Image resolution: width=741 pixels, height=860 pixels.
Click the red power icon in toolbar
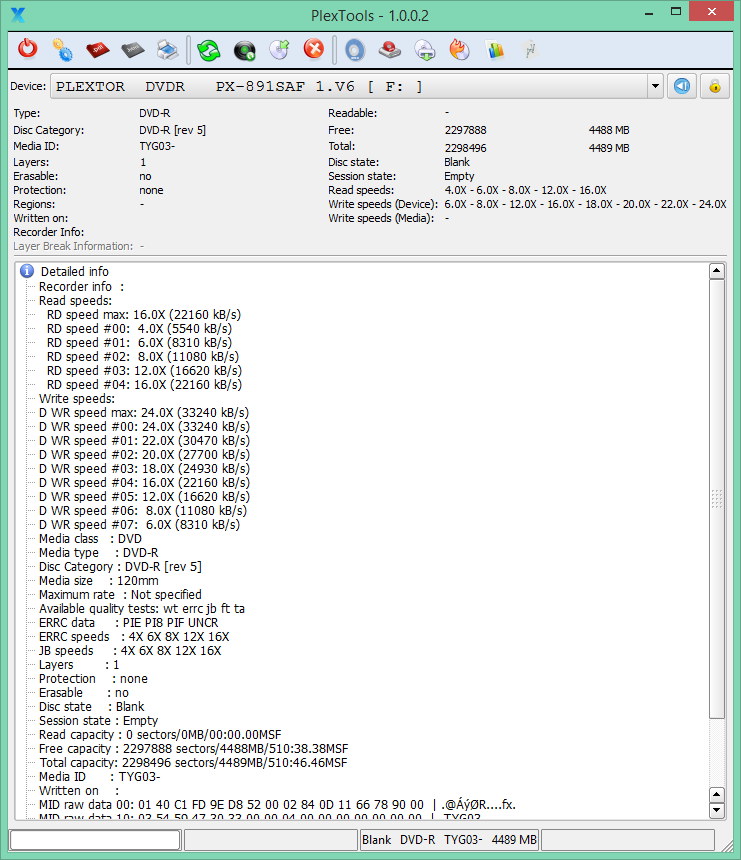point(27,49)
